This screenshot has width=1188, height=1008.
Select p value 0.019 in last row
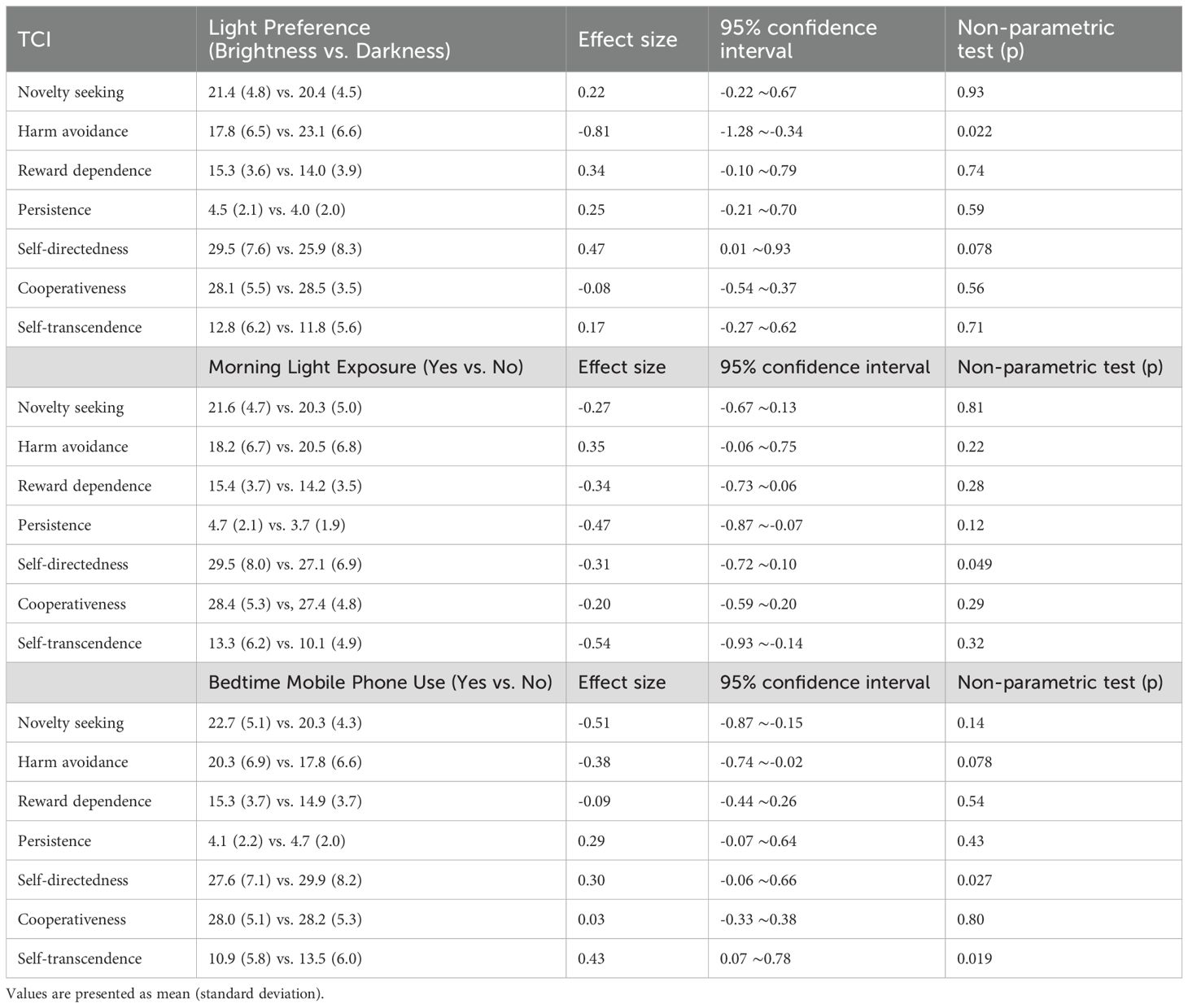pyautogui.click(x=1063, y=958)
